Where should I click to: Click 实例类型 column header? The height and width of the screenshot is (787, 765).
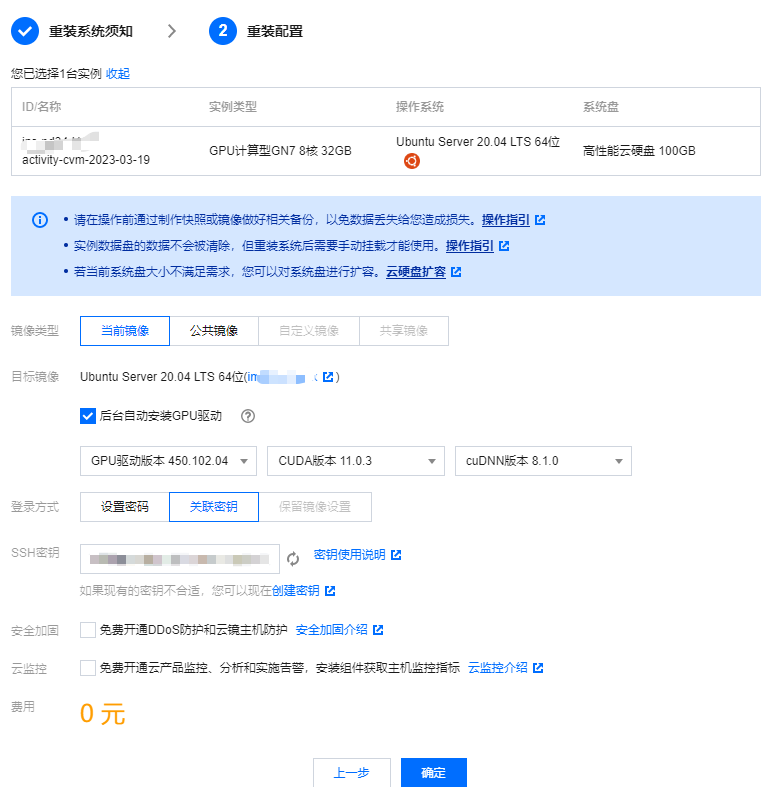(x=233, y=106)
